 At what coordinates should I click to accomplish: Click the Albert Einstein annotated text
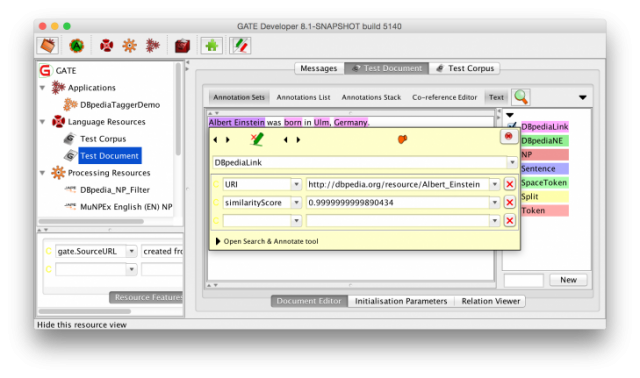(236, 122)
